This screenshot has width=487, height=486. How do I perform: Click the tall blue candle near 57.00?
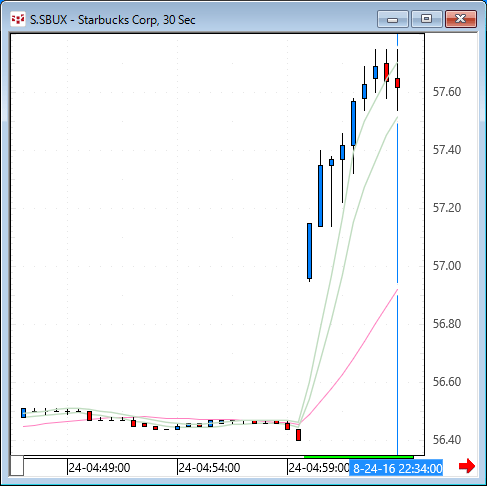tap(309, 251)
